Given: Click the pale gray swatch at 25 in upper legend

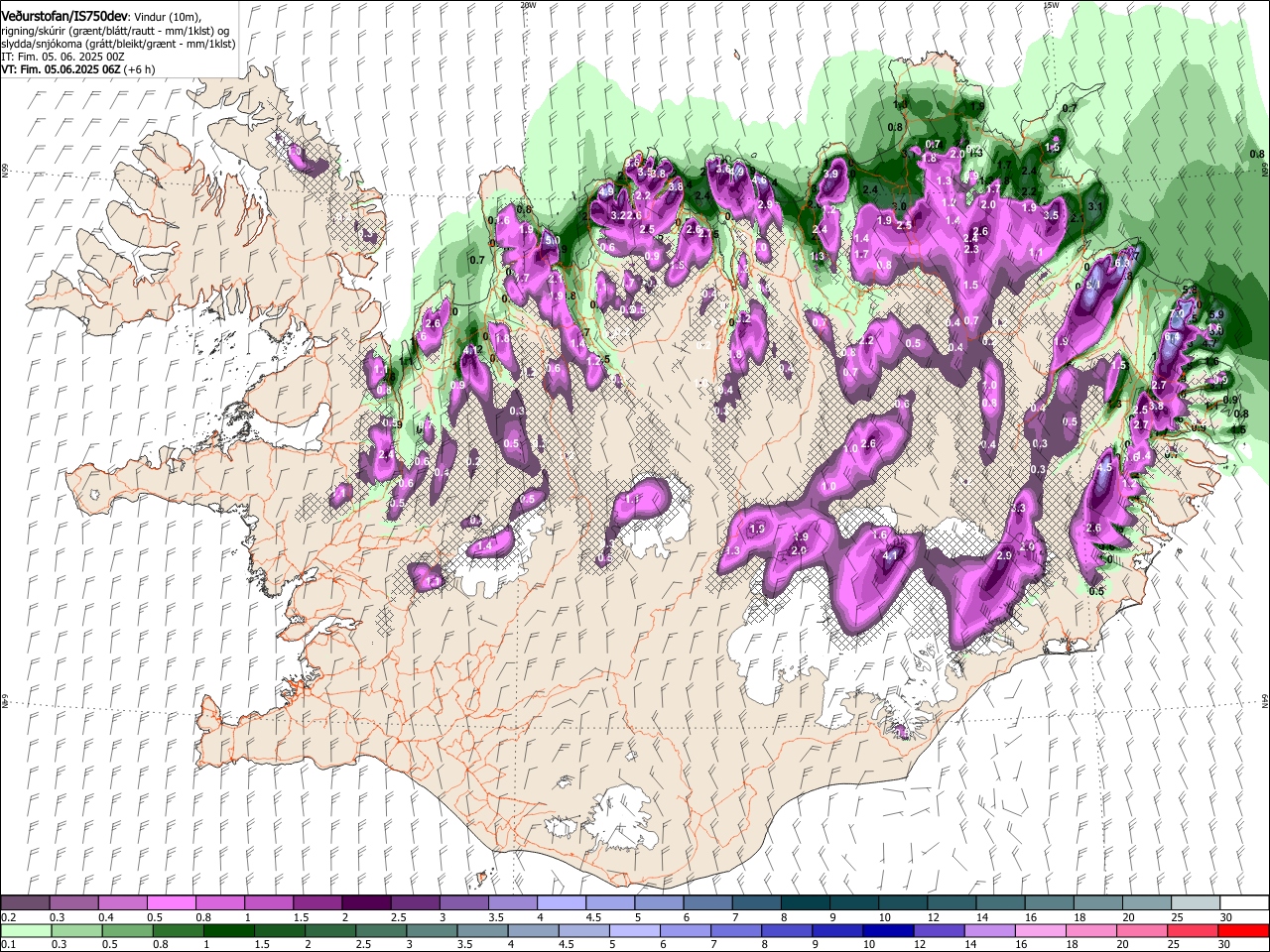Looking at the screenshot, I should 1195,902.
